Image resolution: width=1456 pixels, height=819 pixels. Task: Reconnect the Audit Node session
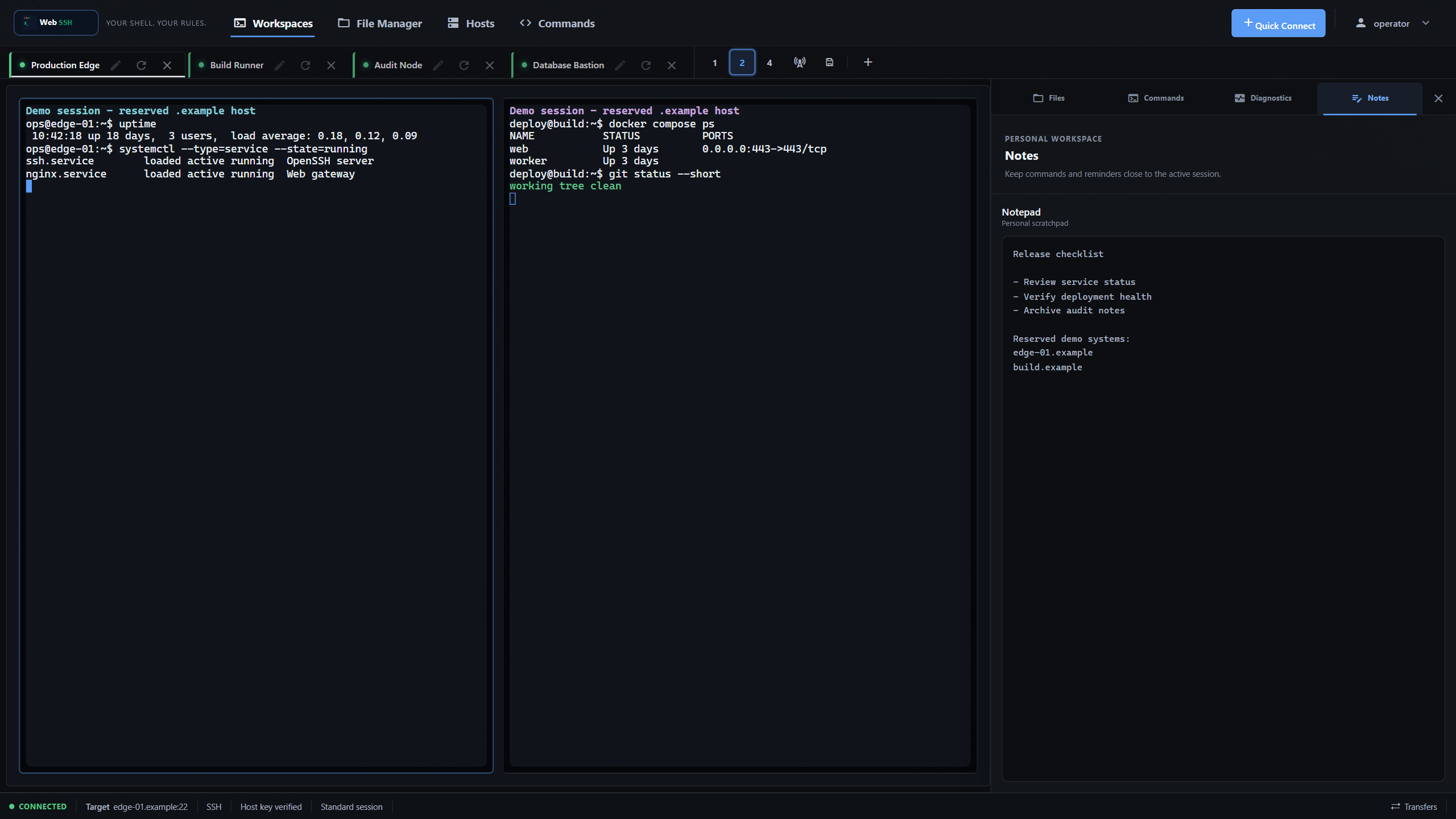[x=464, y=65]
